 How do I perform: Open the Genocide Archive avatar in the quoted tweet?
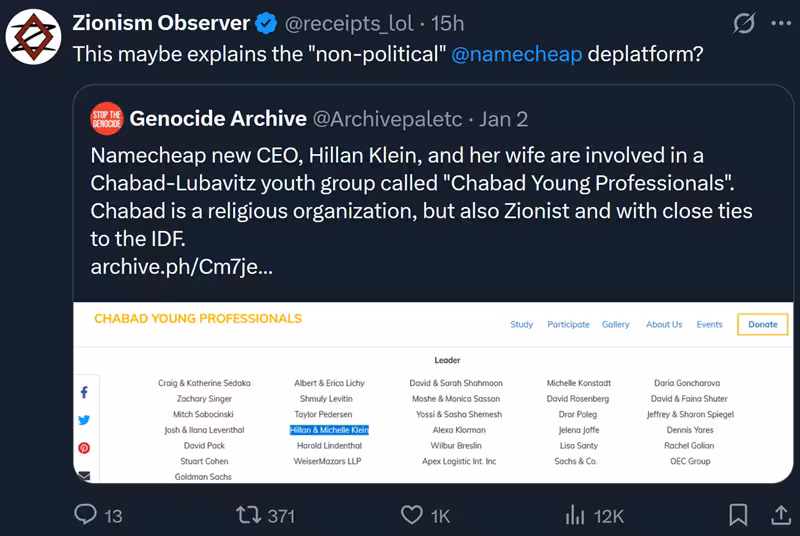105,119
